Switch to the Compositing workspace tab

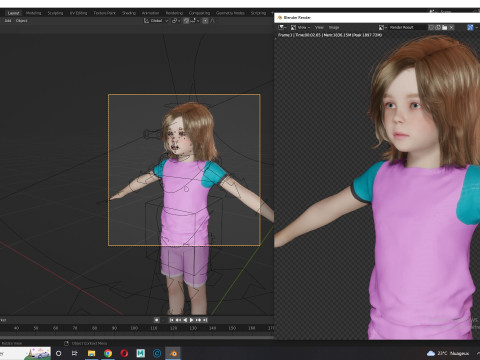[199, 13]
